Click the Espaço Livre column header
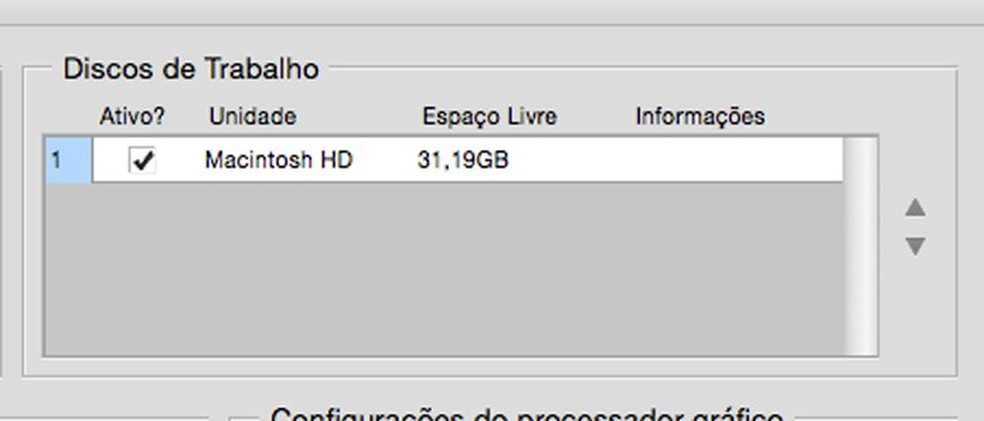Screen dimensions: 984x421 tap(489, 117)
